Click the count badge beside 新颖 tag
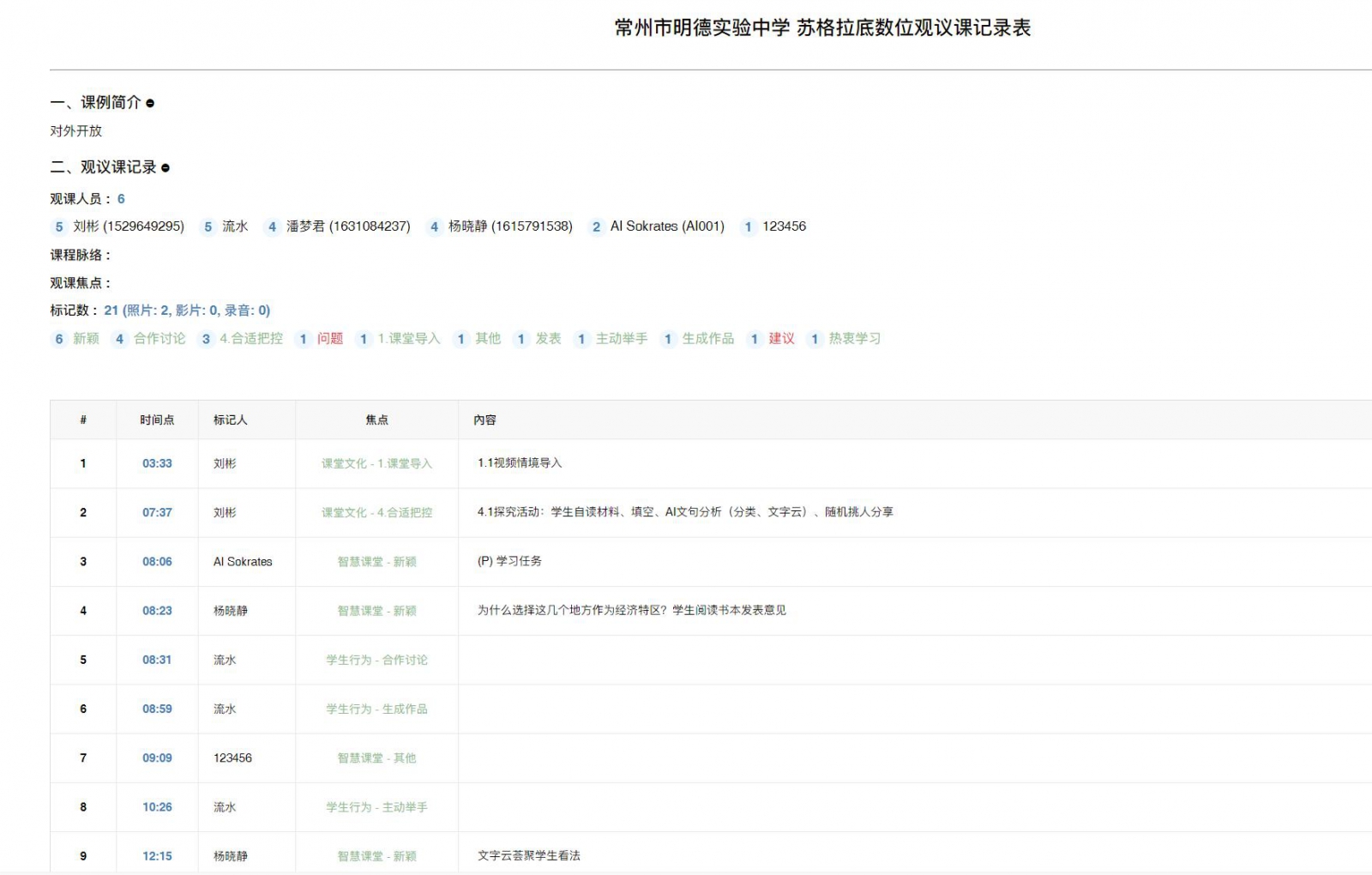 point(59,339)
